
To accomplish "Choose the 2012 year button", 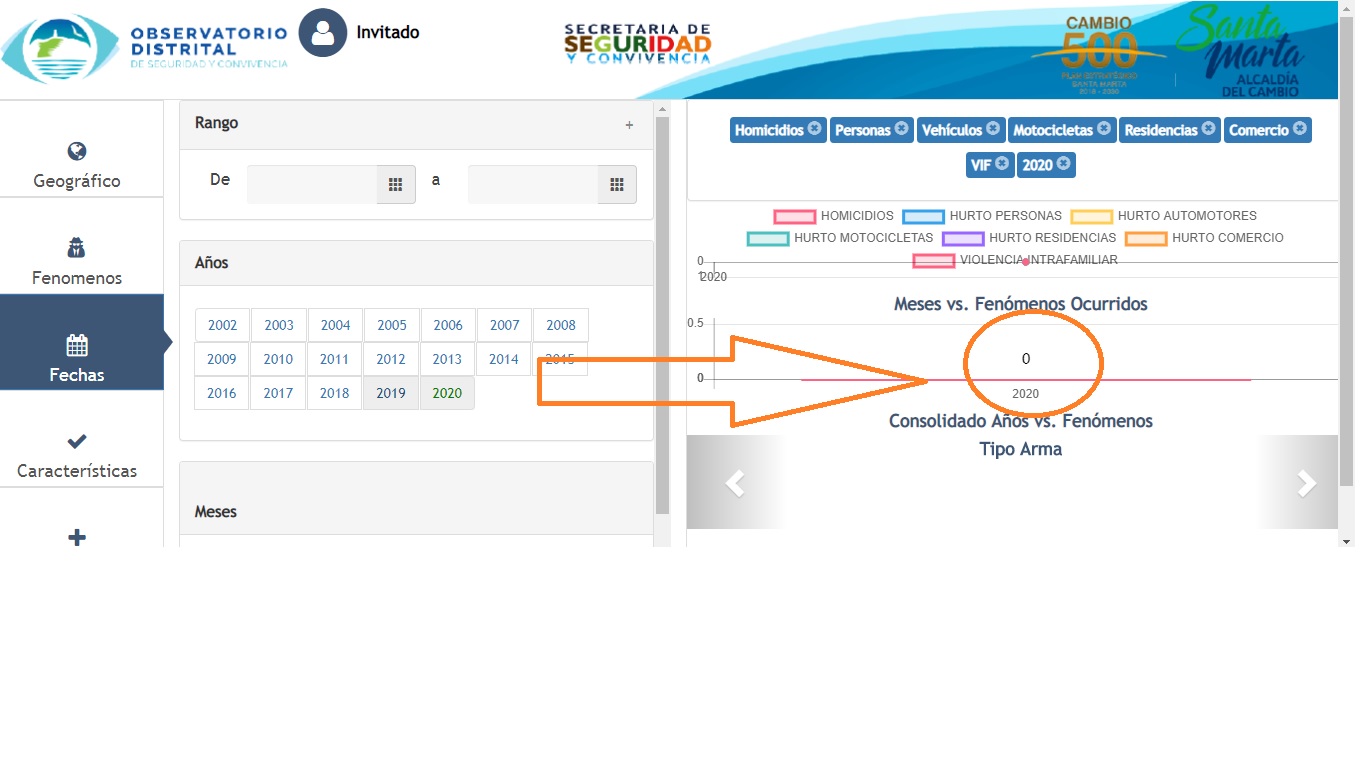I will [x=391, y=359].
